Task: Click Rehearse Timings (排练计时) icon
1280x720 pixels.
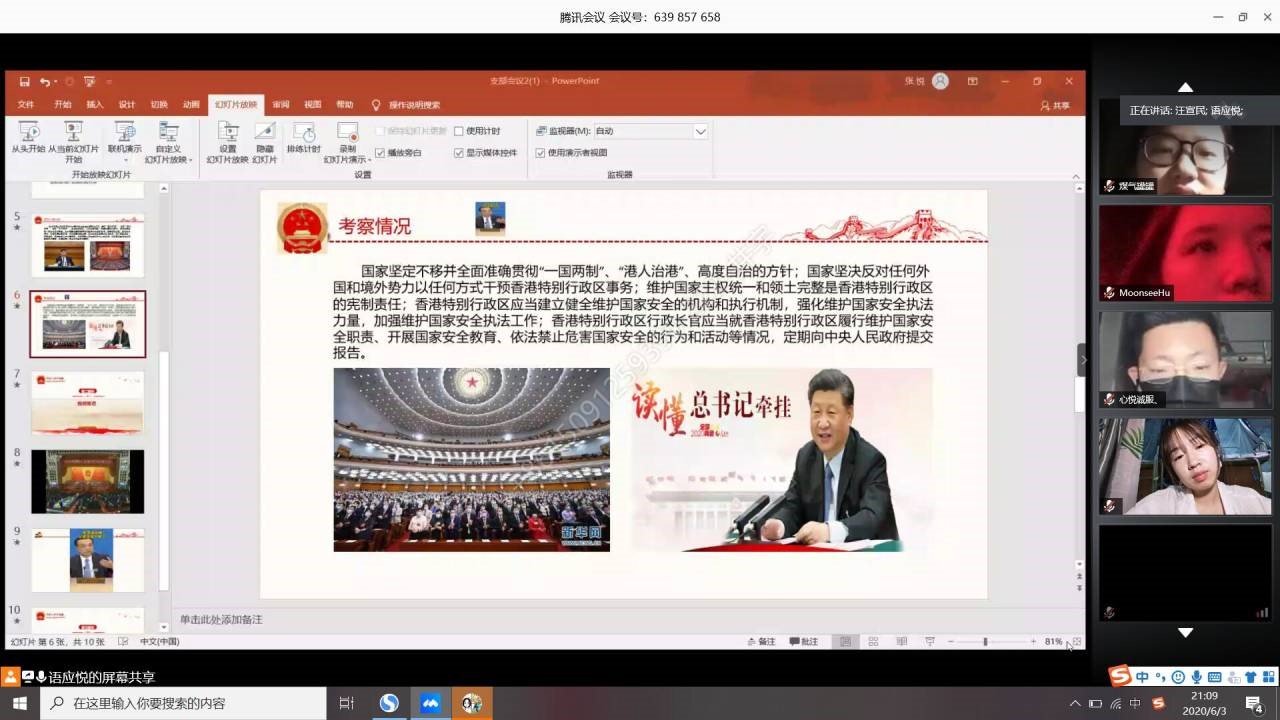Action: click(x=303, y=136)
